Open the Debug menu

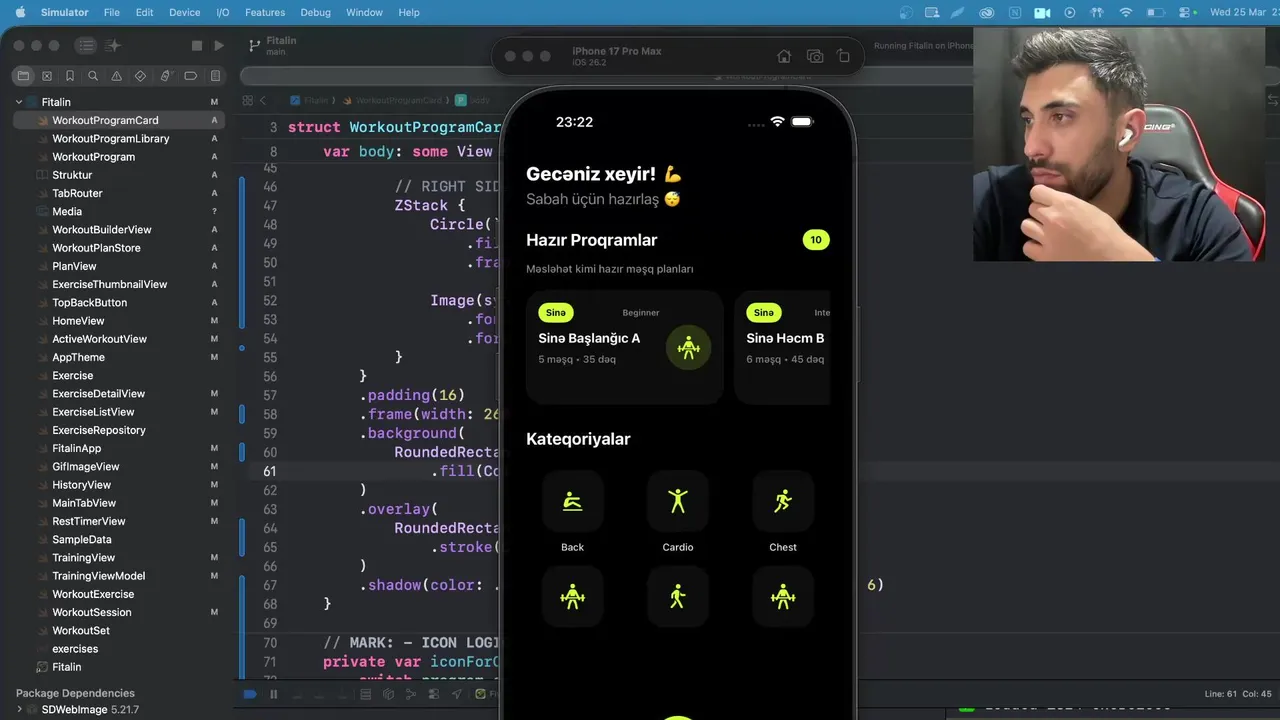tap(316, 12)
